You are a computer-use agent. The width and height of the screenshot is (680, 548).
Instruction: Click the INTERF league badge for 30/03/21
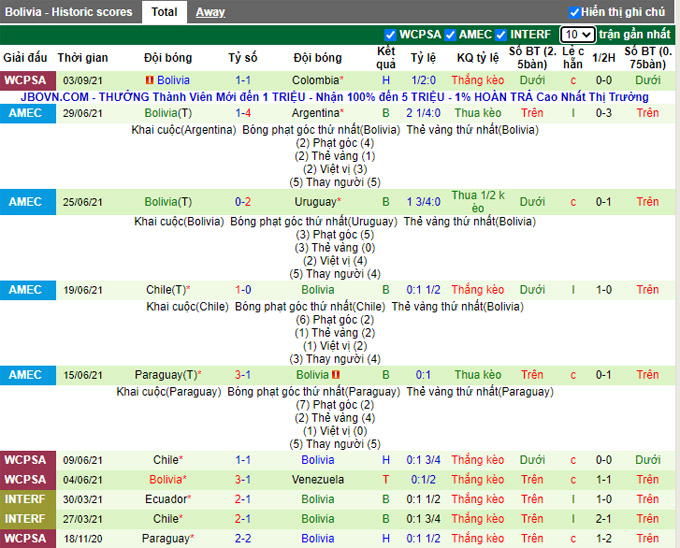pyautogui.click(x=25, y=499)
